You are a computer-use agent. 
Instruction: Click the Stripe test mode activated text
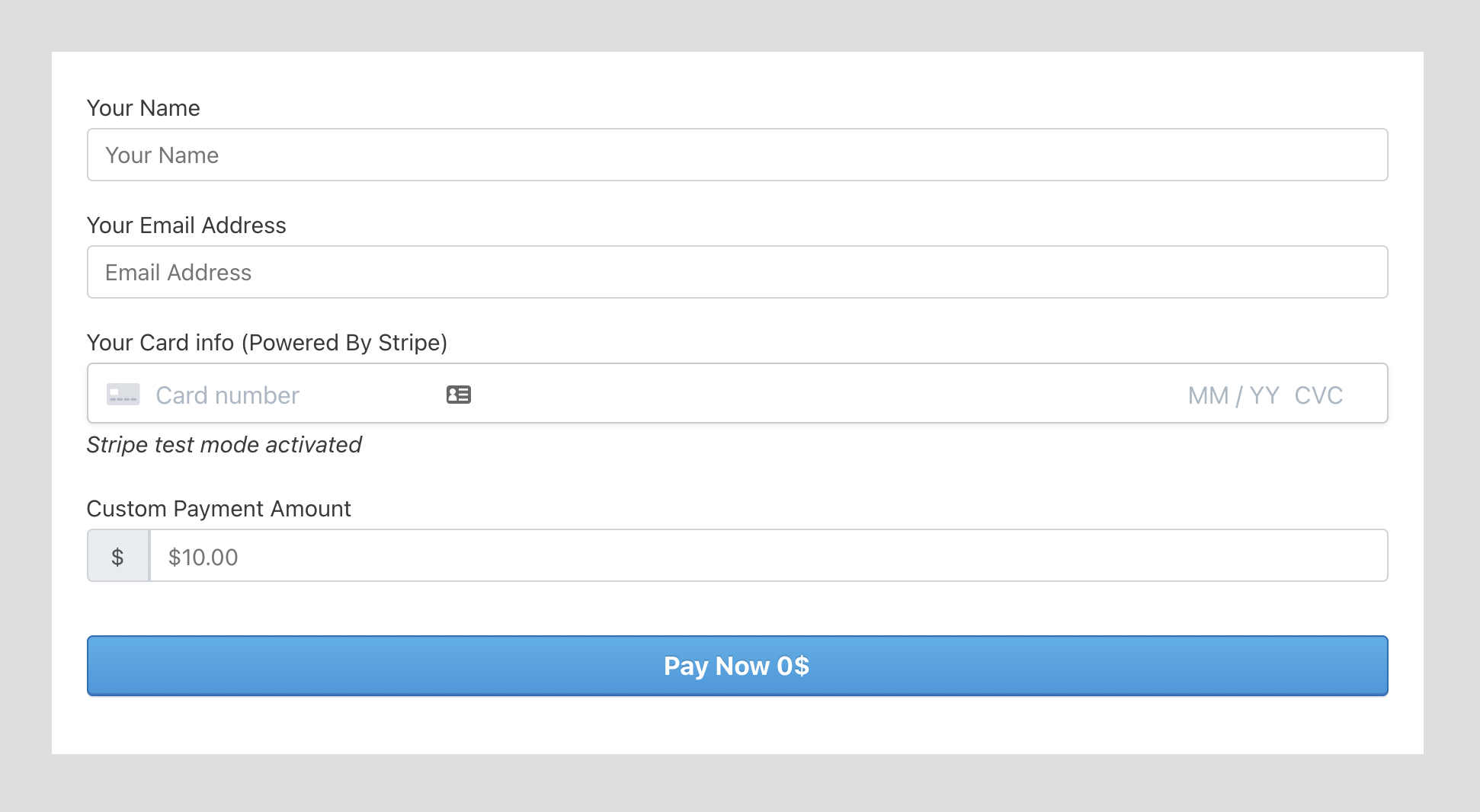tap(225, 445)
